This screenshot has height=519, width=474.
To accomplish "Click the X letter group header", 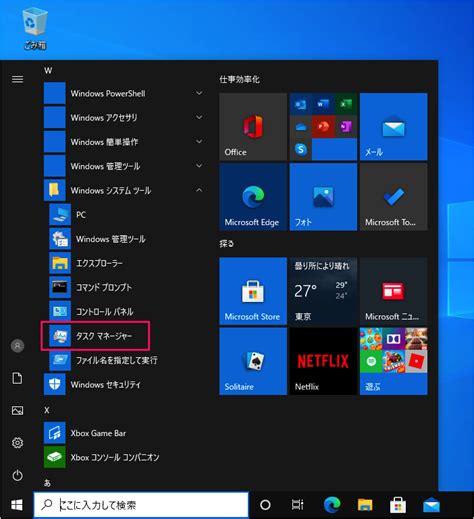I will point(47,410).
